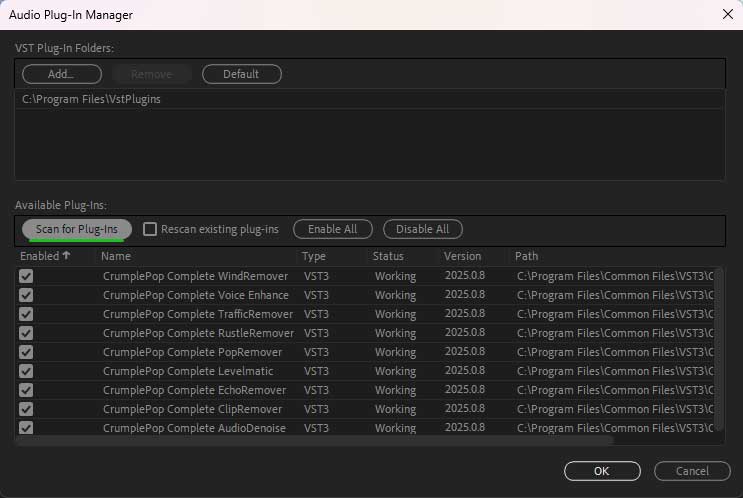The width and height of the screenshot is (743, 498).
Task: Uncheck CrumplePop Complete WindRemover enabled checkbox
Action: [x=26, y=276]
